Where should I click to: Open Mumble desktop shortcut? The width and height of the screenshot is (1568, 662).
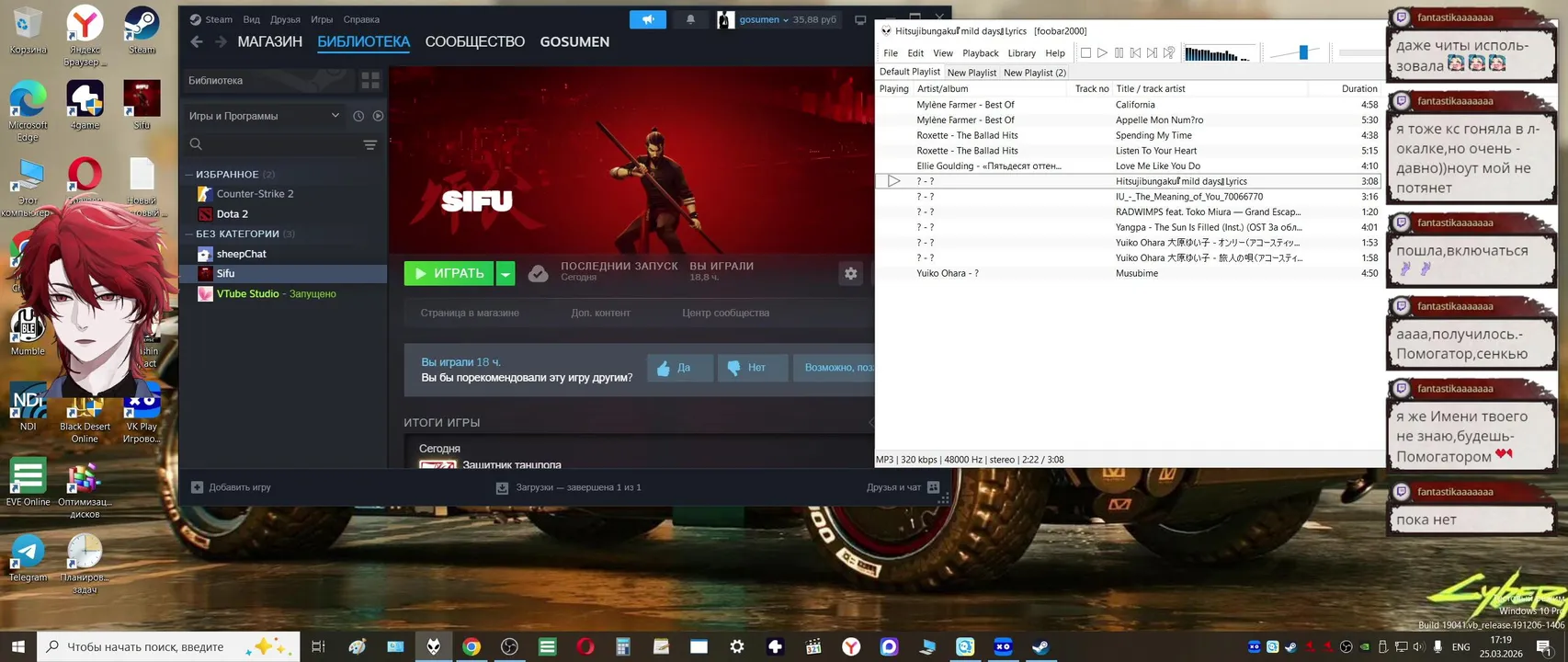pos(28,333)
